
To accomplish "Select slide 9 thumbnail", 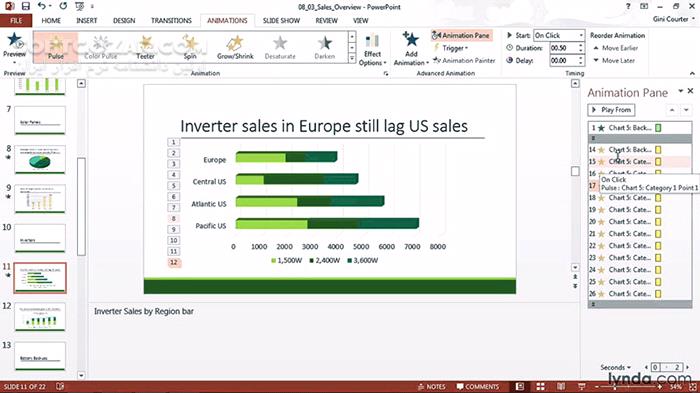I will click(x=40, y=199).
